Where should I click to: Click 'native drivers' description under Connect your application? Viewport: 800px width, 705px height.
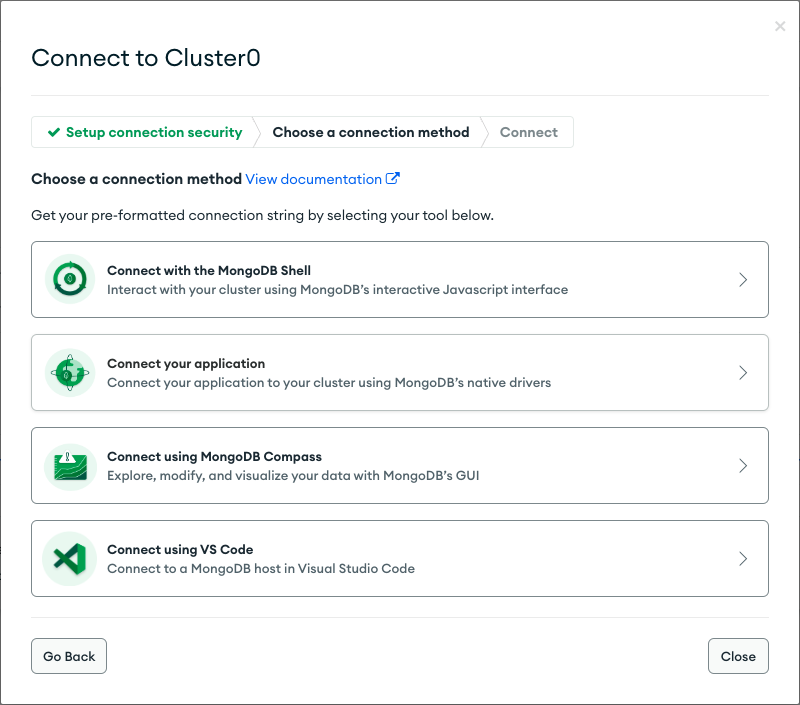[x=329, y=383]
